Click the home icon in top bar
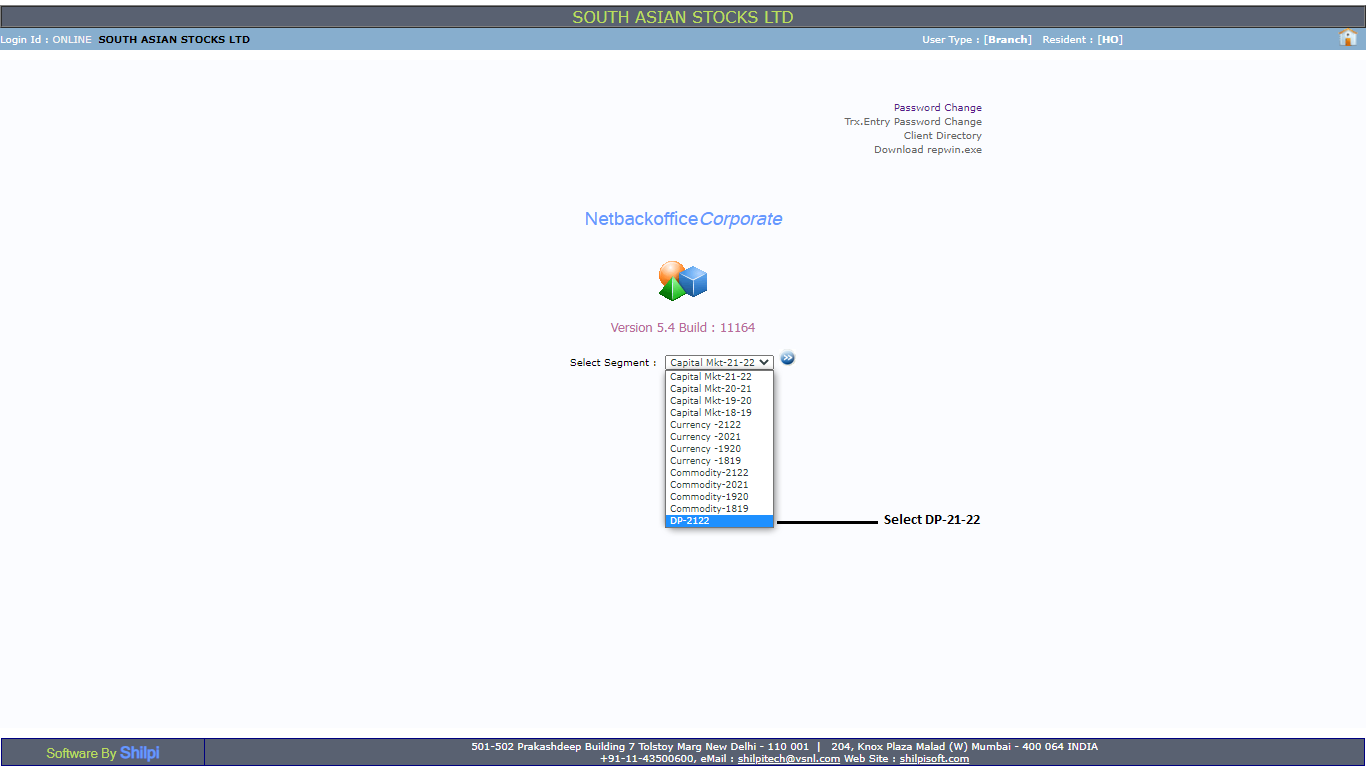1366x768 pixels. [x=1348, y=38]
